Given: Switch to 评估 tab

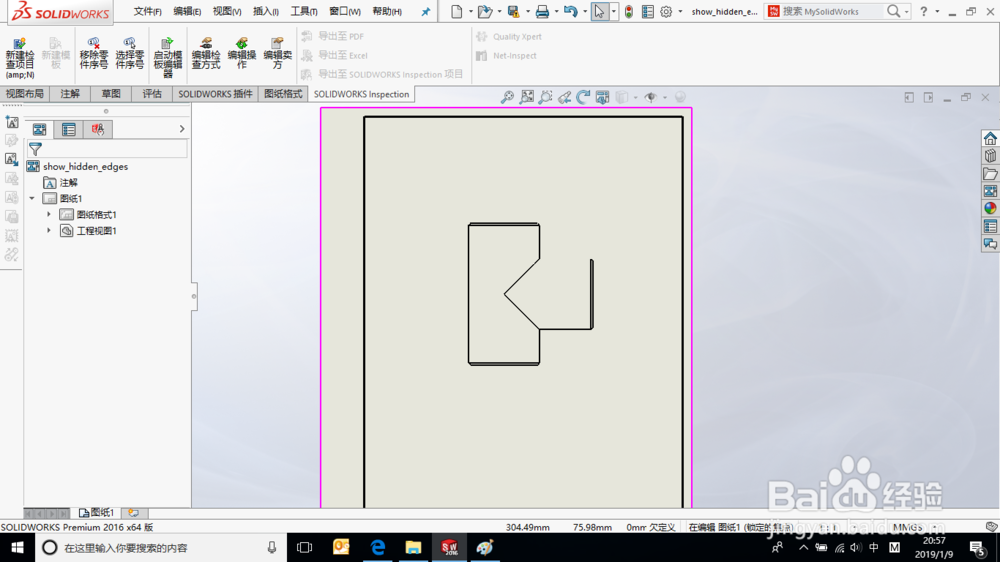Looking at the screenshot, I should (x=152, y=94).
